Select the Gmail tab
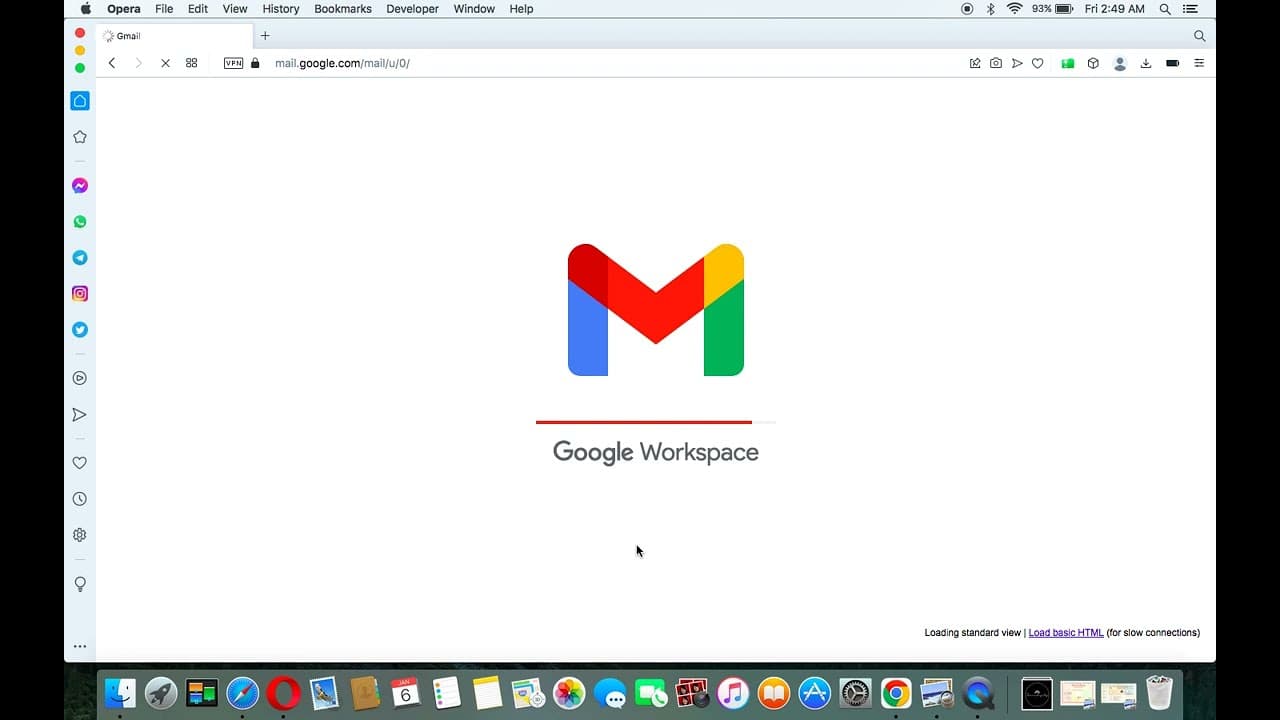 (175, 36)
